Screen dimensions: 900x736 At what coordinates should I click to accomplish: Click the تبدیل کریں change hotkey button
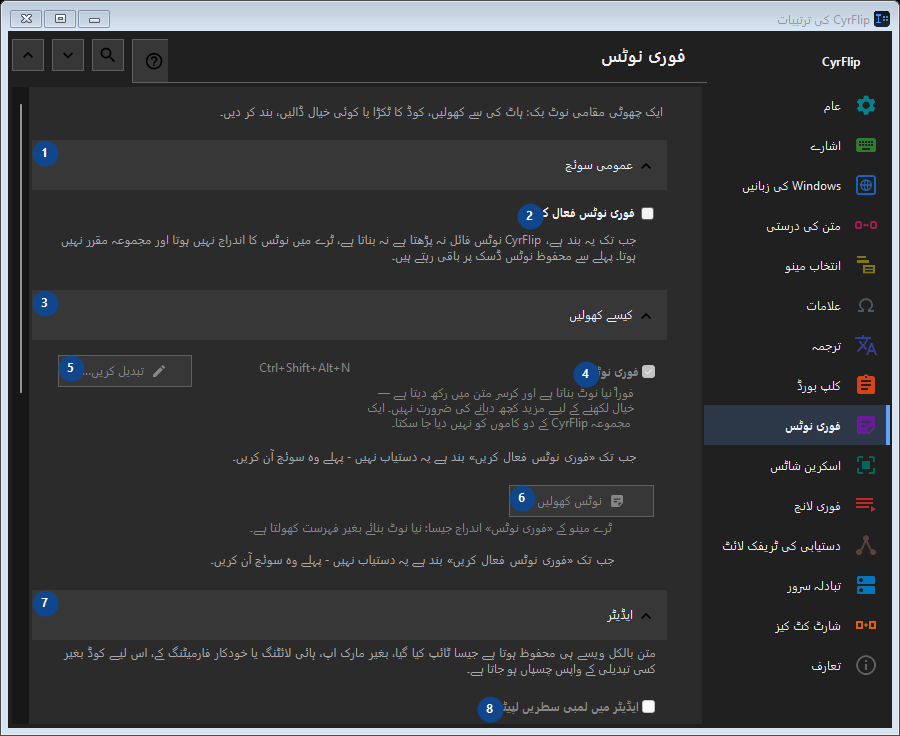point(125,371)
